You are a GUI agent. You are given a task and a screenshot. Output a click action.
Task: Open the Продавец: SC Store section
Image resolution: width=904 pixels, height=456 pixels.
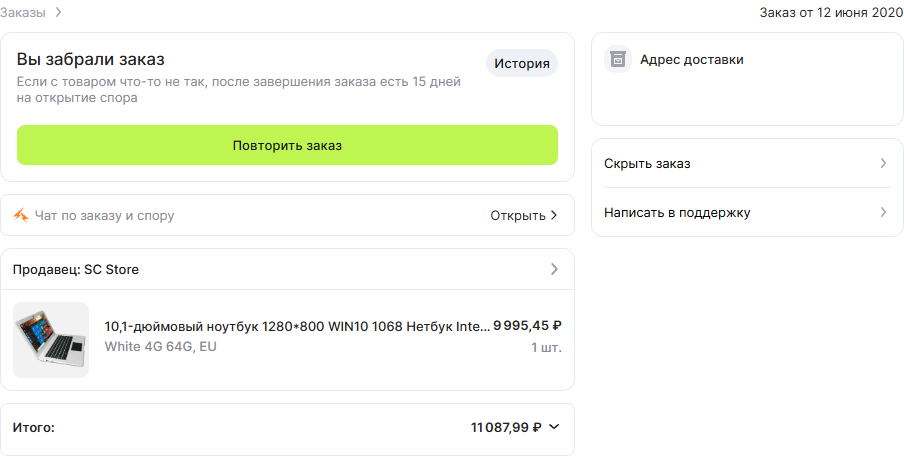pyautogui.click(x=287, y=269)
